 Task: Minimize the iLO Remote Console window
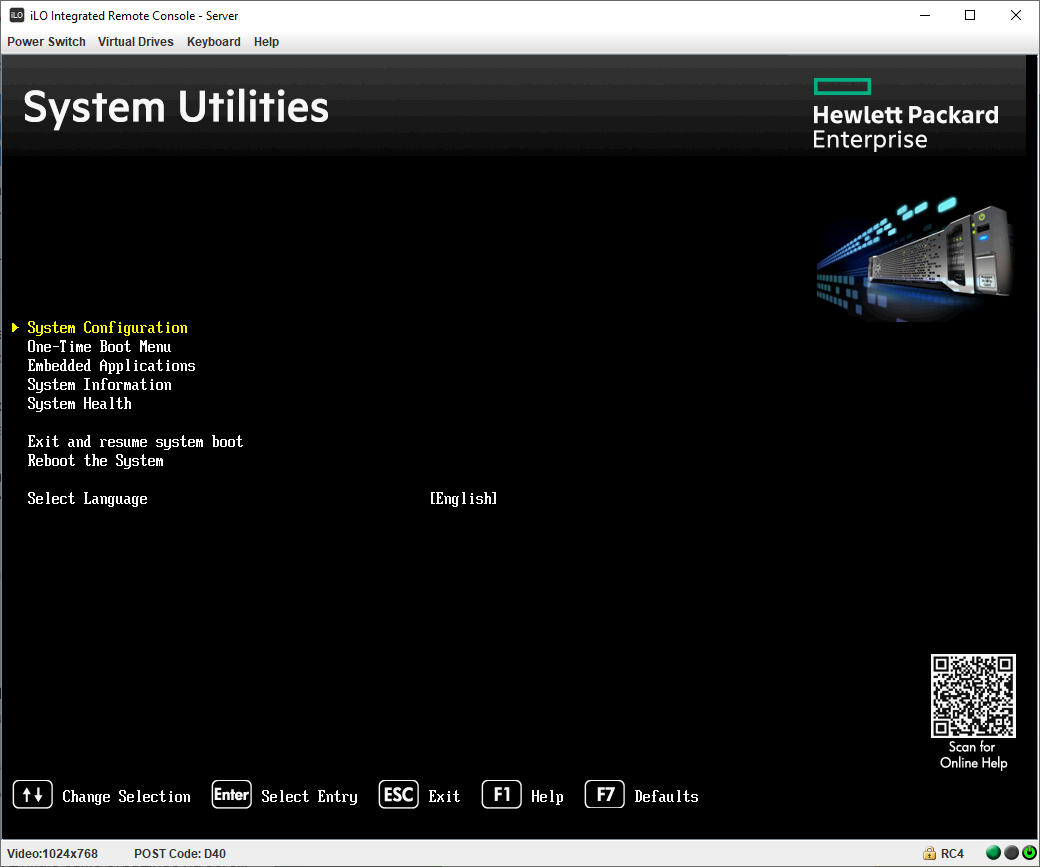tap(925, 15)
